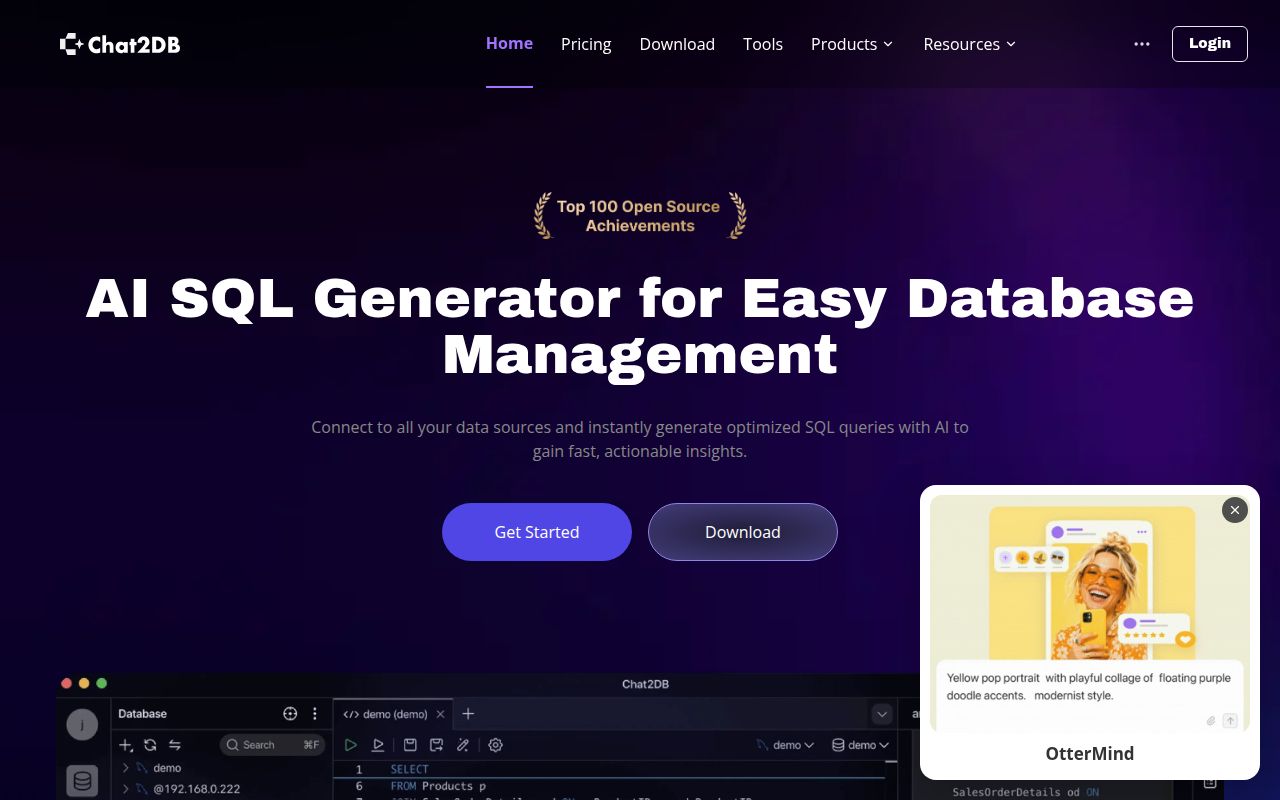This screenshot has width=1280, height=800.
Task: Expand the Resources dropdown menu
Action: click(969, 44)
